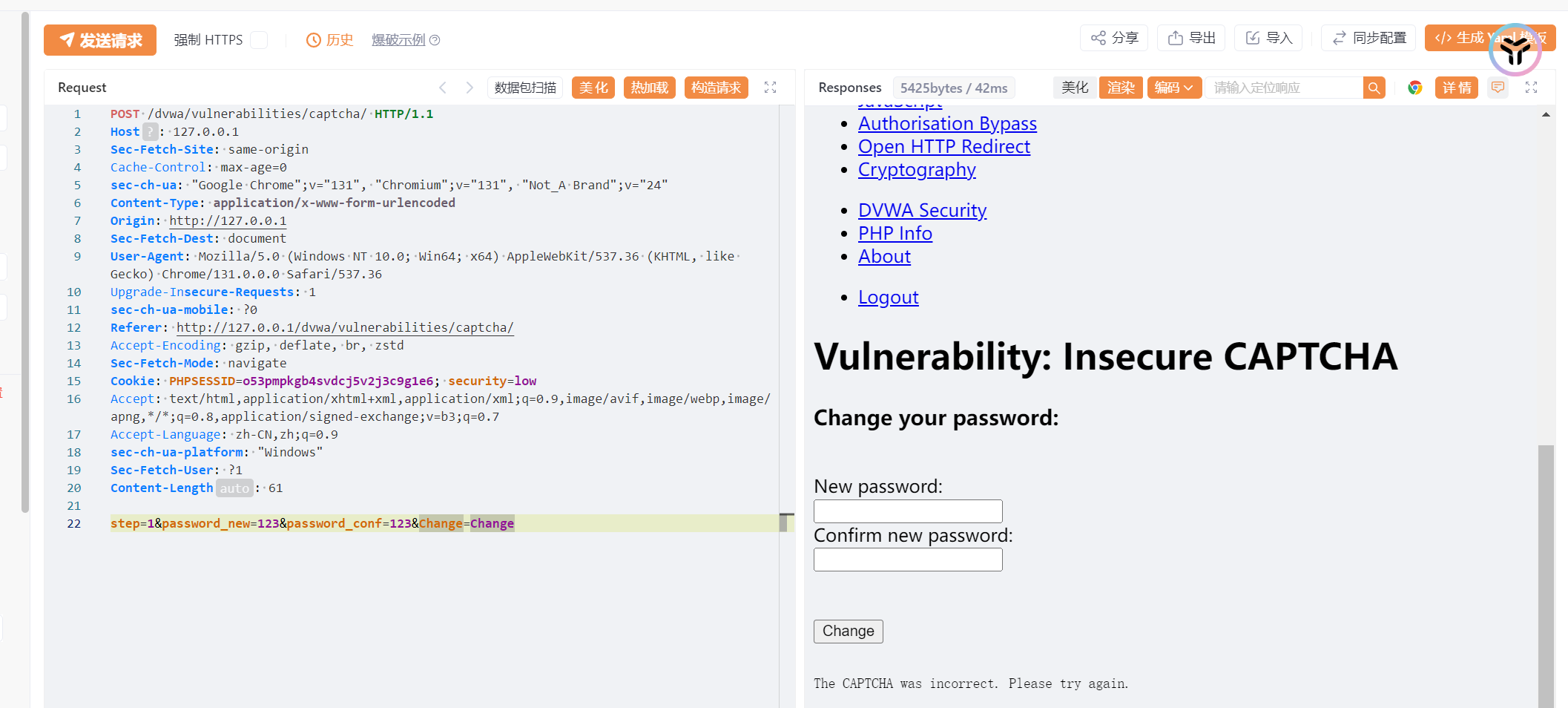Viewport: 1568px width, 708px height.
Task: Click the DVWA Security link
Action: 922,210
